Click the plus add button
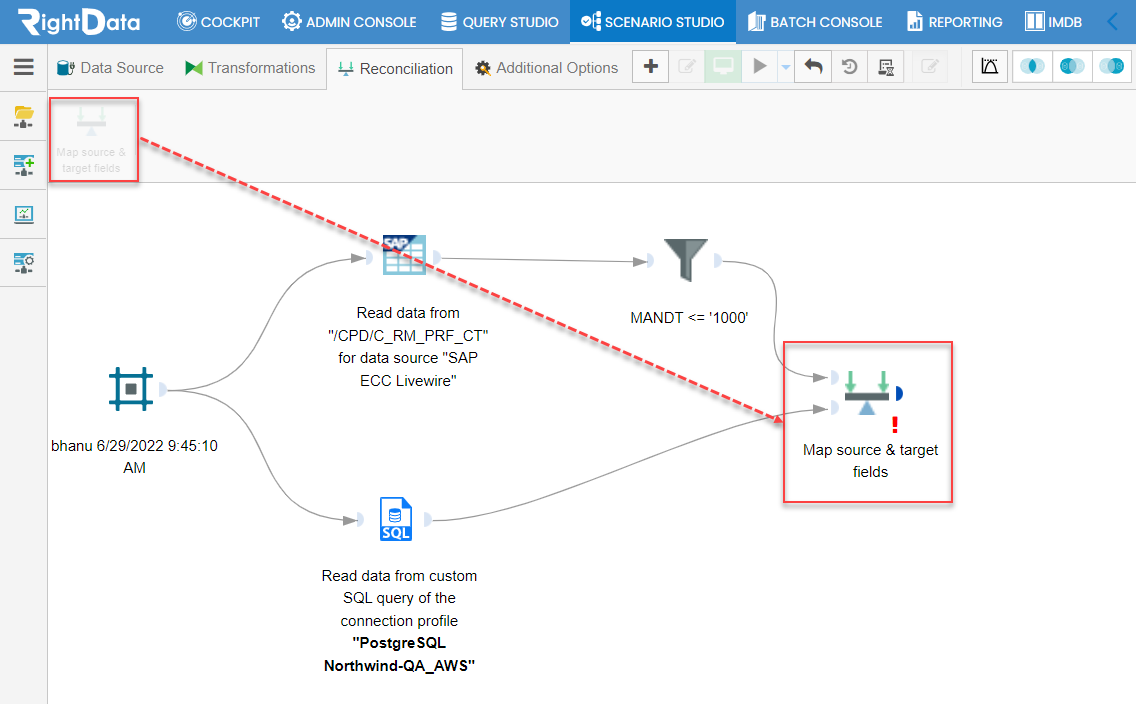 (x=651, y=67)
